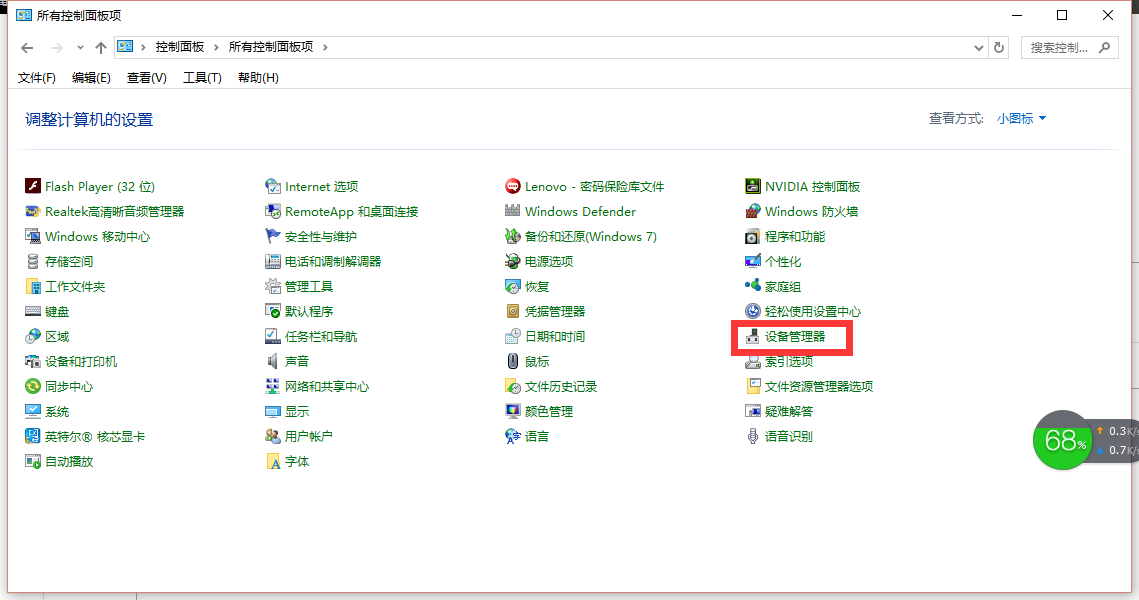The image size is (1139, 600).
Task: Open the 小图标 view mode dropdown
Action: (x=1021, y=118)
